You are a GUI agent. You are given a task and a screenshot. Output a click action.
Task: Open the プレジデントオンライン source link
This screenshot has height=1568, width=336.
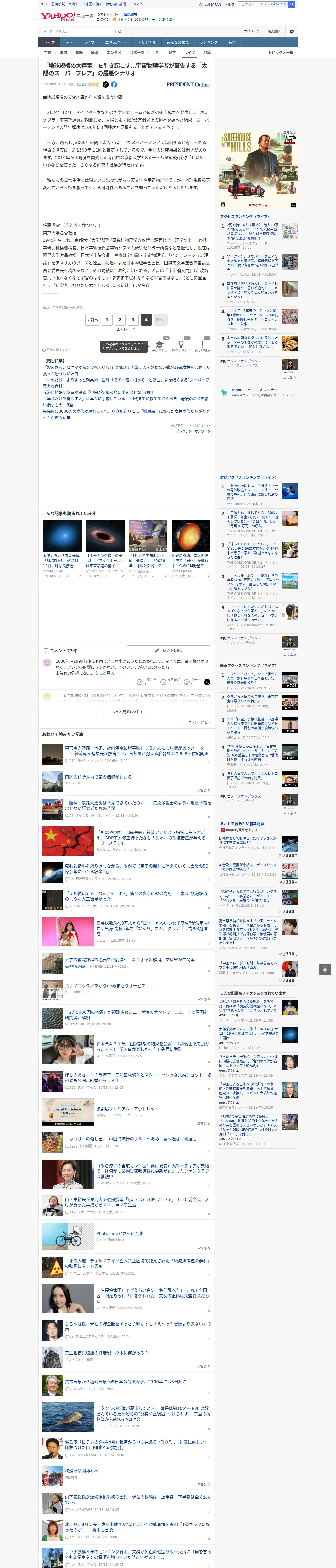[193, 431]
